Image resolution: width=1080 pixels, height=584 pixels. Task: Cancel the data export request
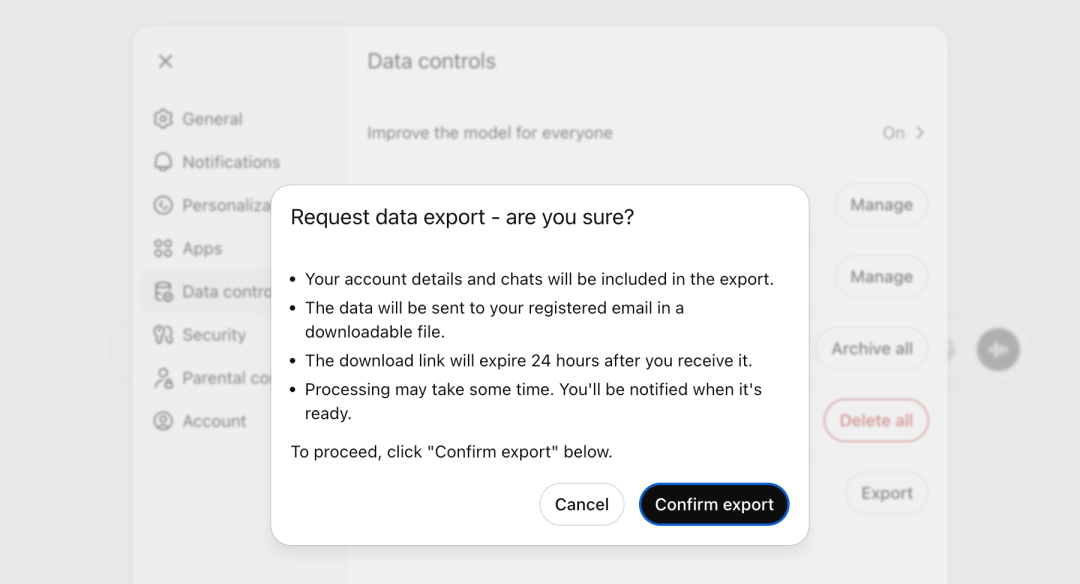pos(581,504)
